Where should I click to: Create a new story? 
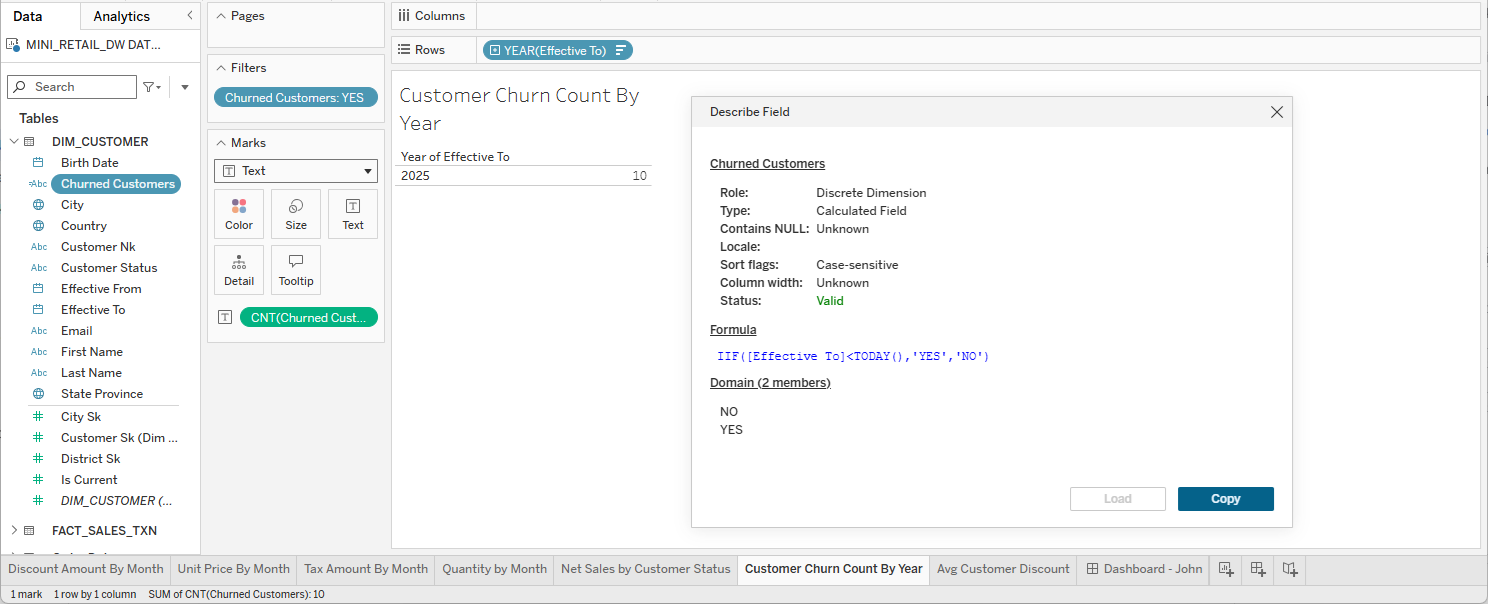(1290, 569)
